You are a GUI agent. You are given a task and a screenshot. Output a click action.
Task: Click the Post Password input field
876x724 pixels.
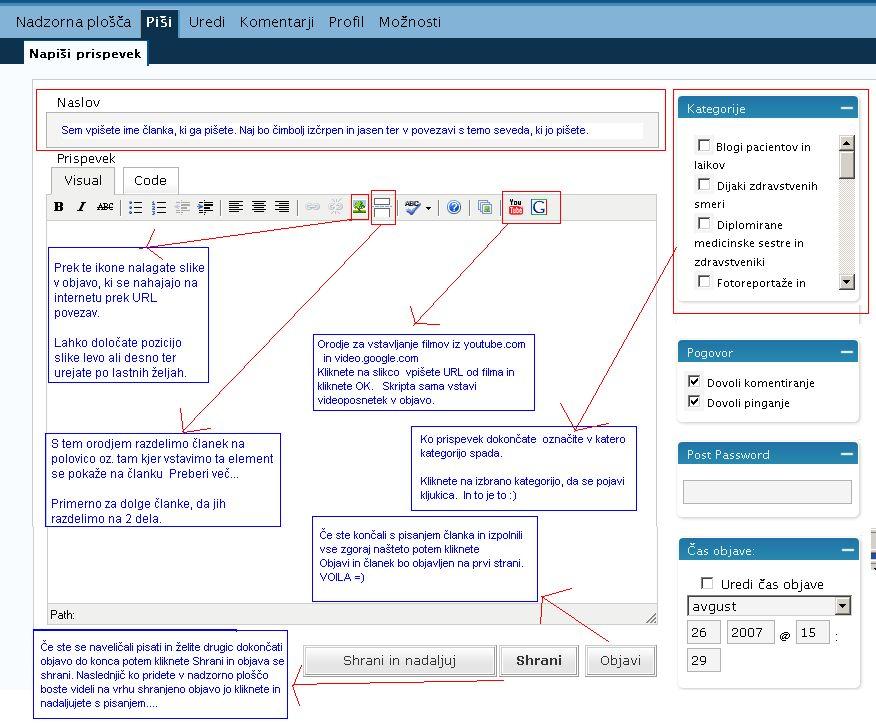[767, 492]
